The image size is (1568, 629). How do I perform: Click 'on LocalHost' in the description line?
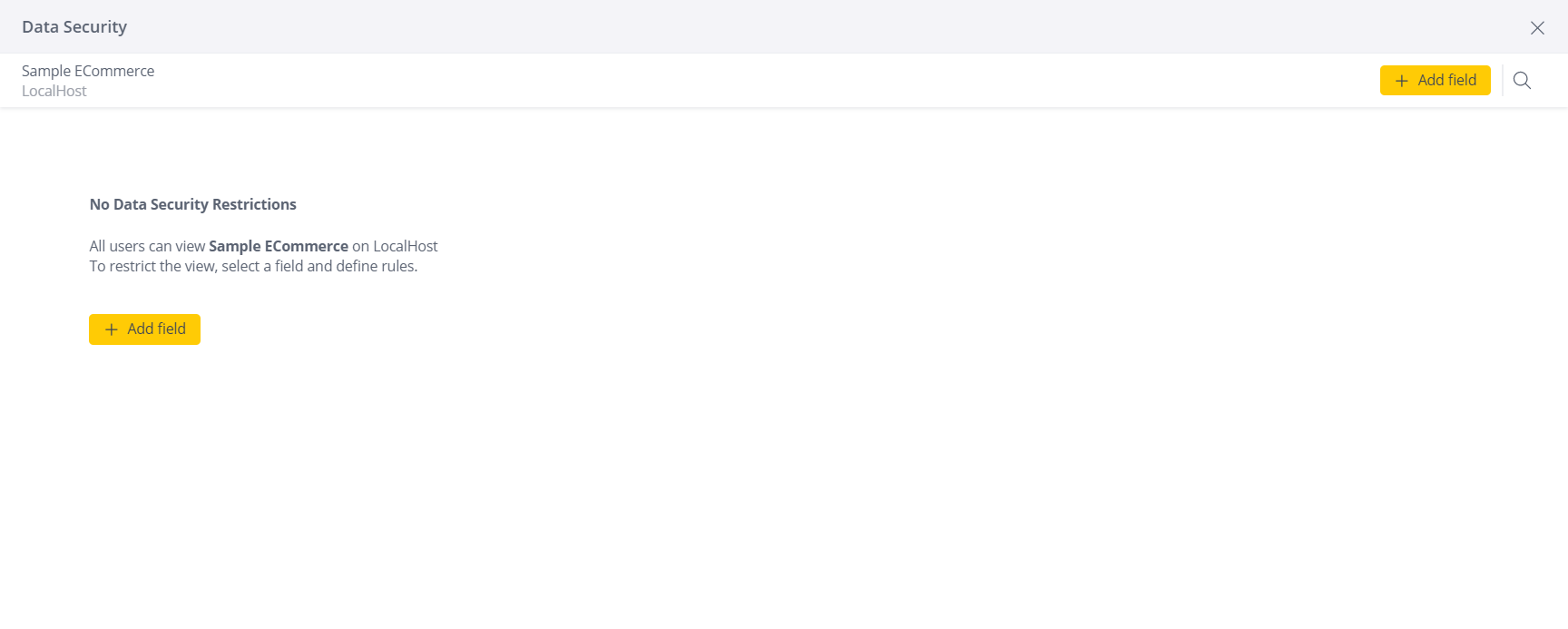(x=395, y=246)
